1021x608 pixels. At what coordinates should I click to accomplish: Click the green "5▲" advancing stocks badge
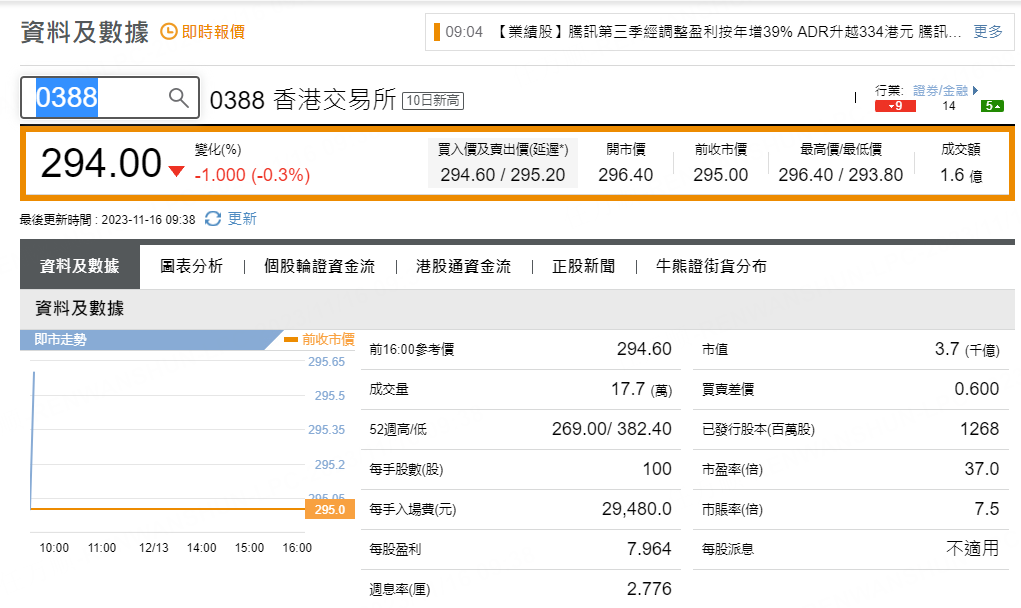990,105
